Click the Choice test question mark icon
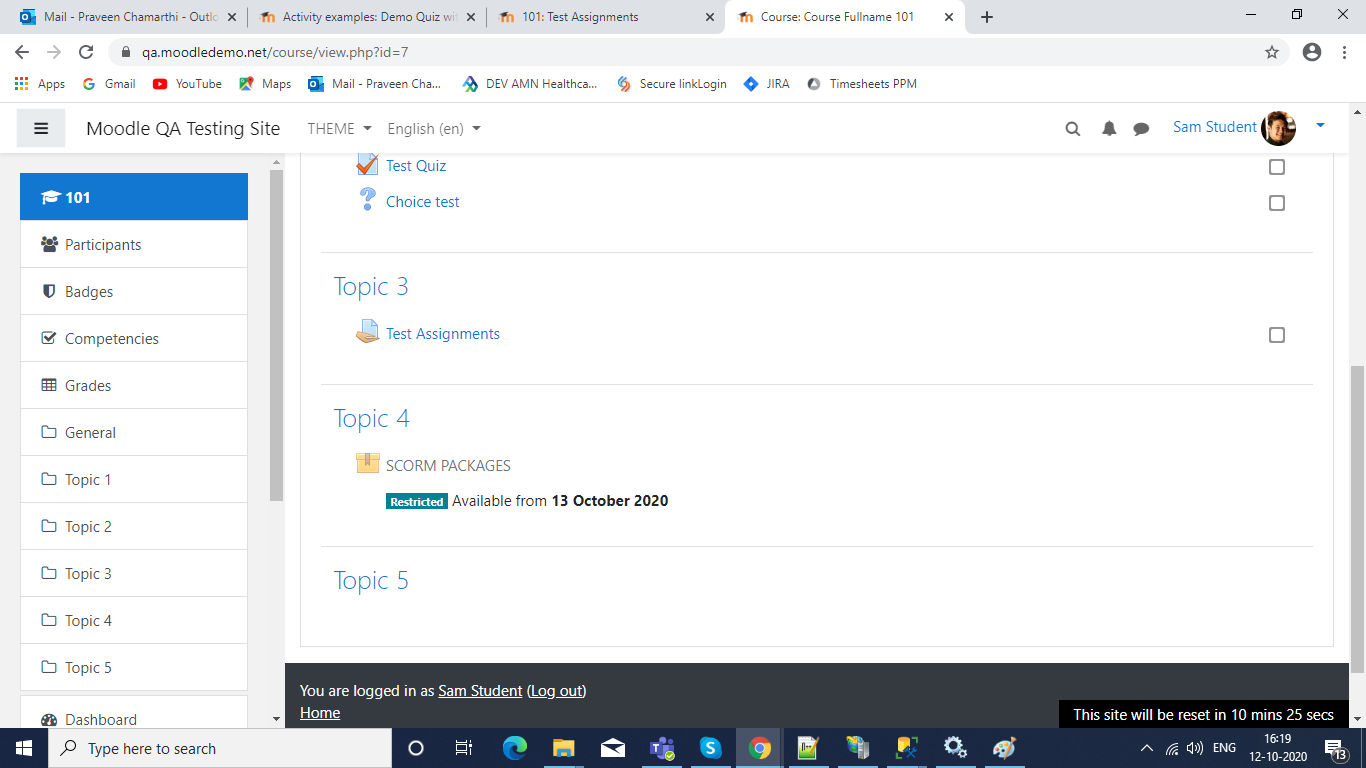Screen dimensions: 1366x768 [367, 200]
